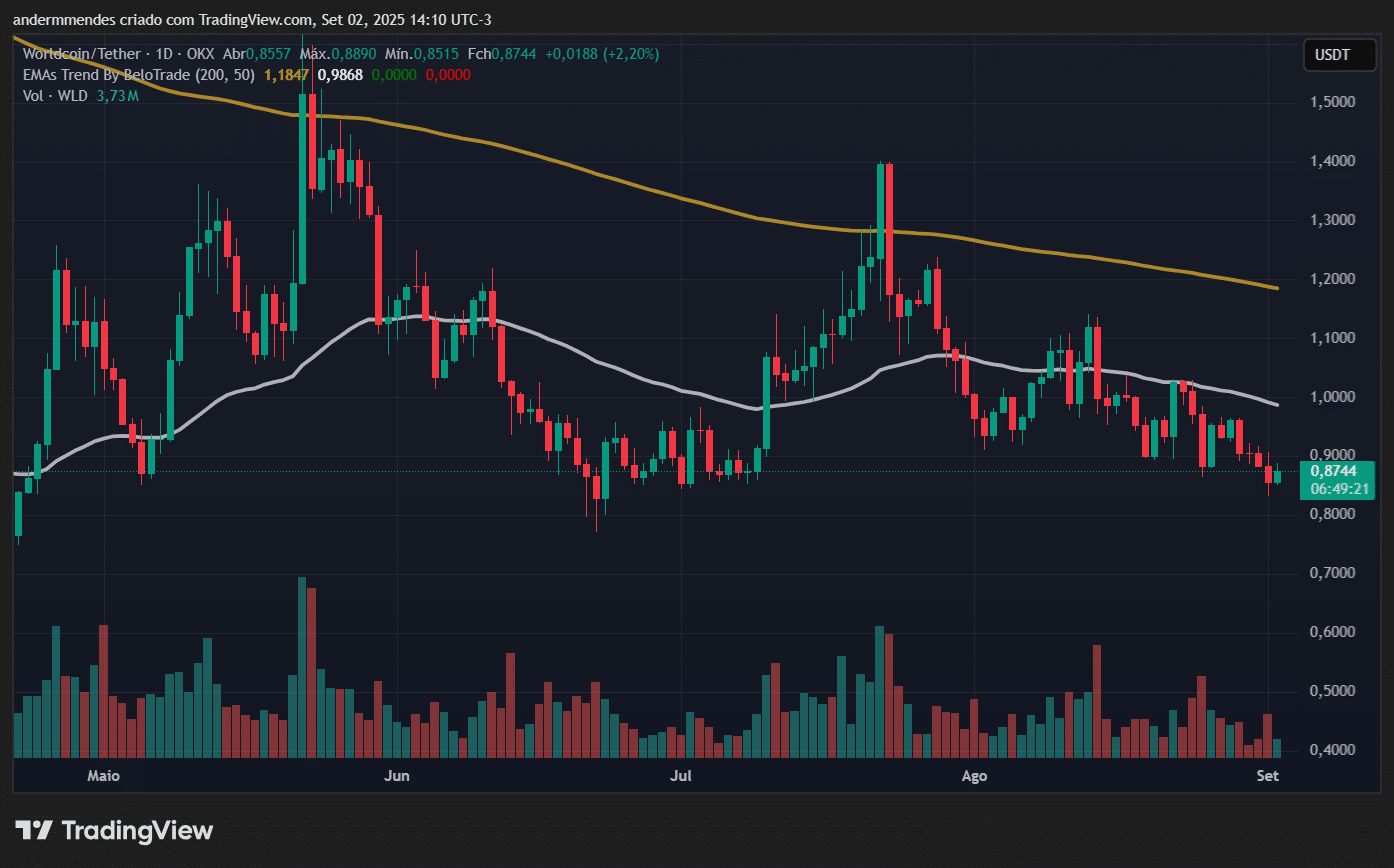Click the 0,9000 price axis label
Viewport: 1394px width, 868px height.
click(x=1332, y=456)
